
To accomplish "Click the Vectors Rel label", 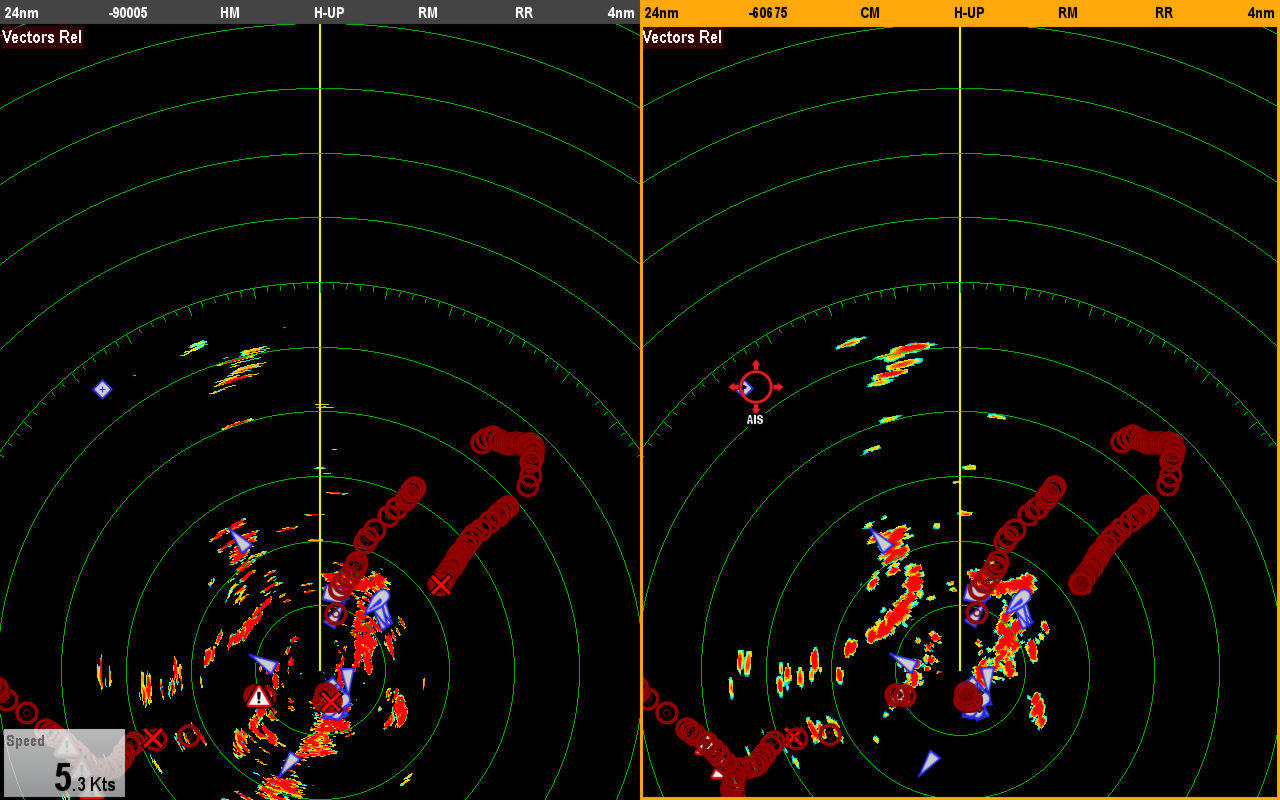I will [x=42, y=37].
